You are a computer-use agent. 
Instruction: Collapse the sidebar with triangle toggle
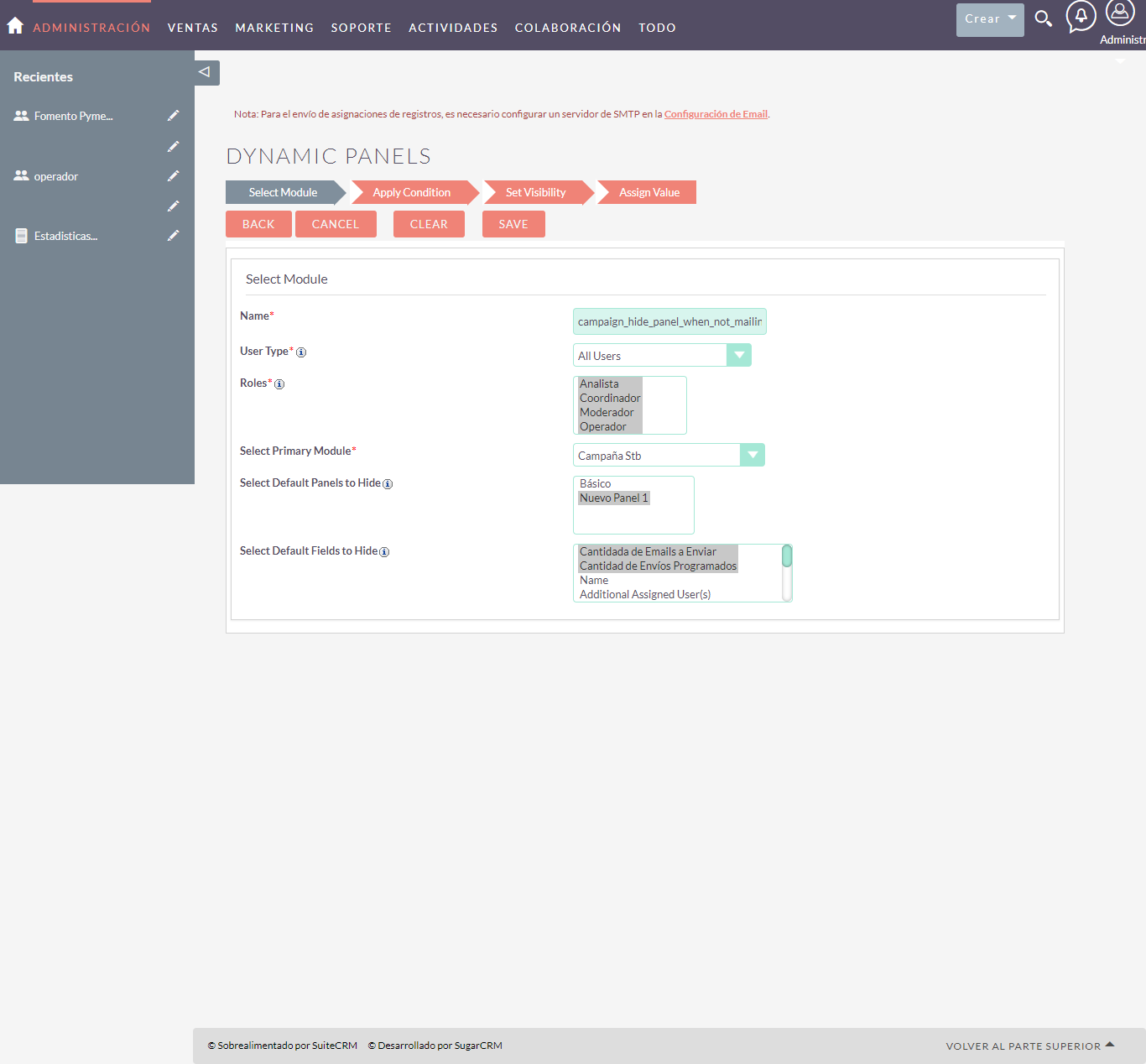(x=205, y=72)
